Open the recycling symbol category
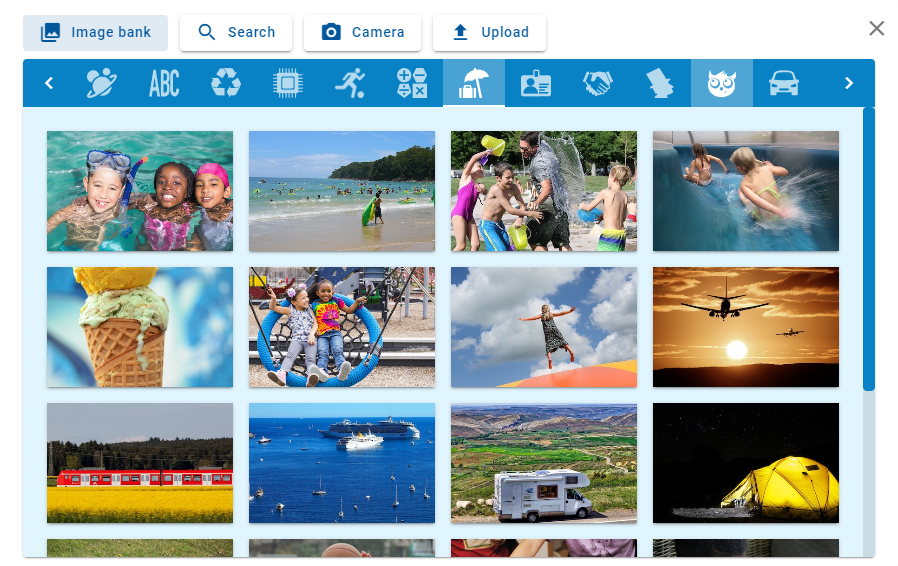 (x=226, y=83)
